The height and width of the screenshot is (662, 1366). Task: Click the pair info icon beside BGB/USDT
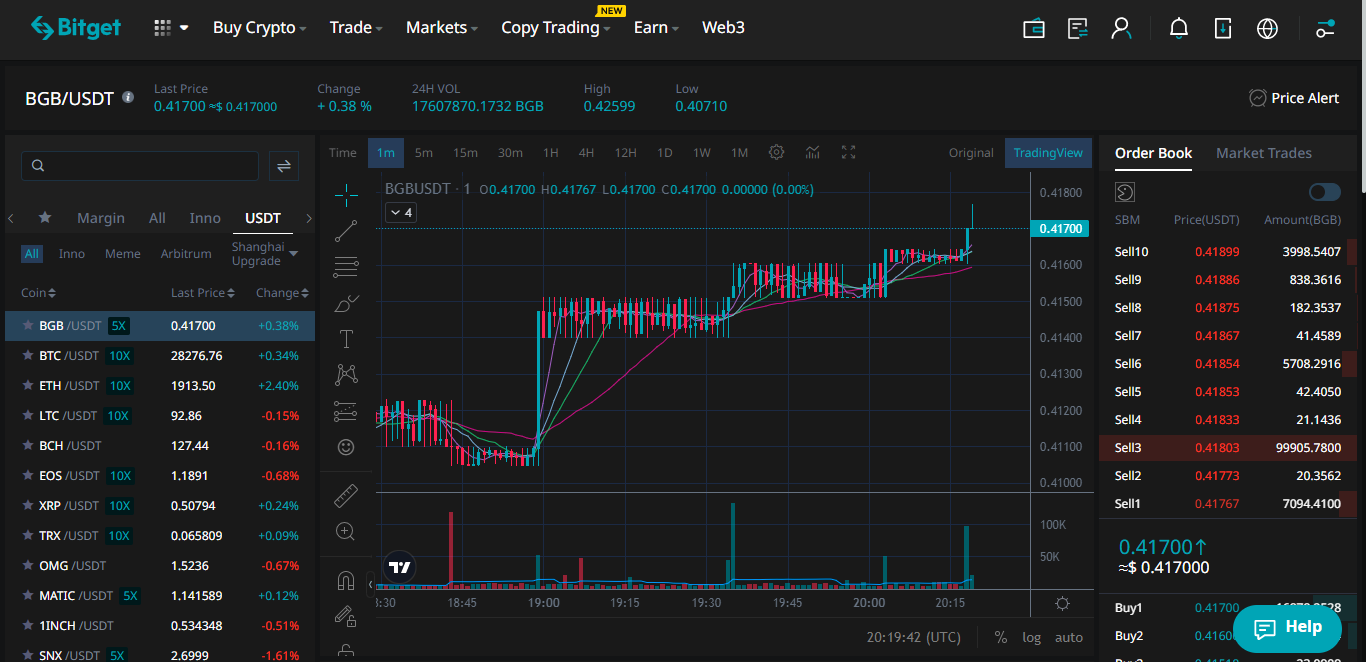[128, 97]
